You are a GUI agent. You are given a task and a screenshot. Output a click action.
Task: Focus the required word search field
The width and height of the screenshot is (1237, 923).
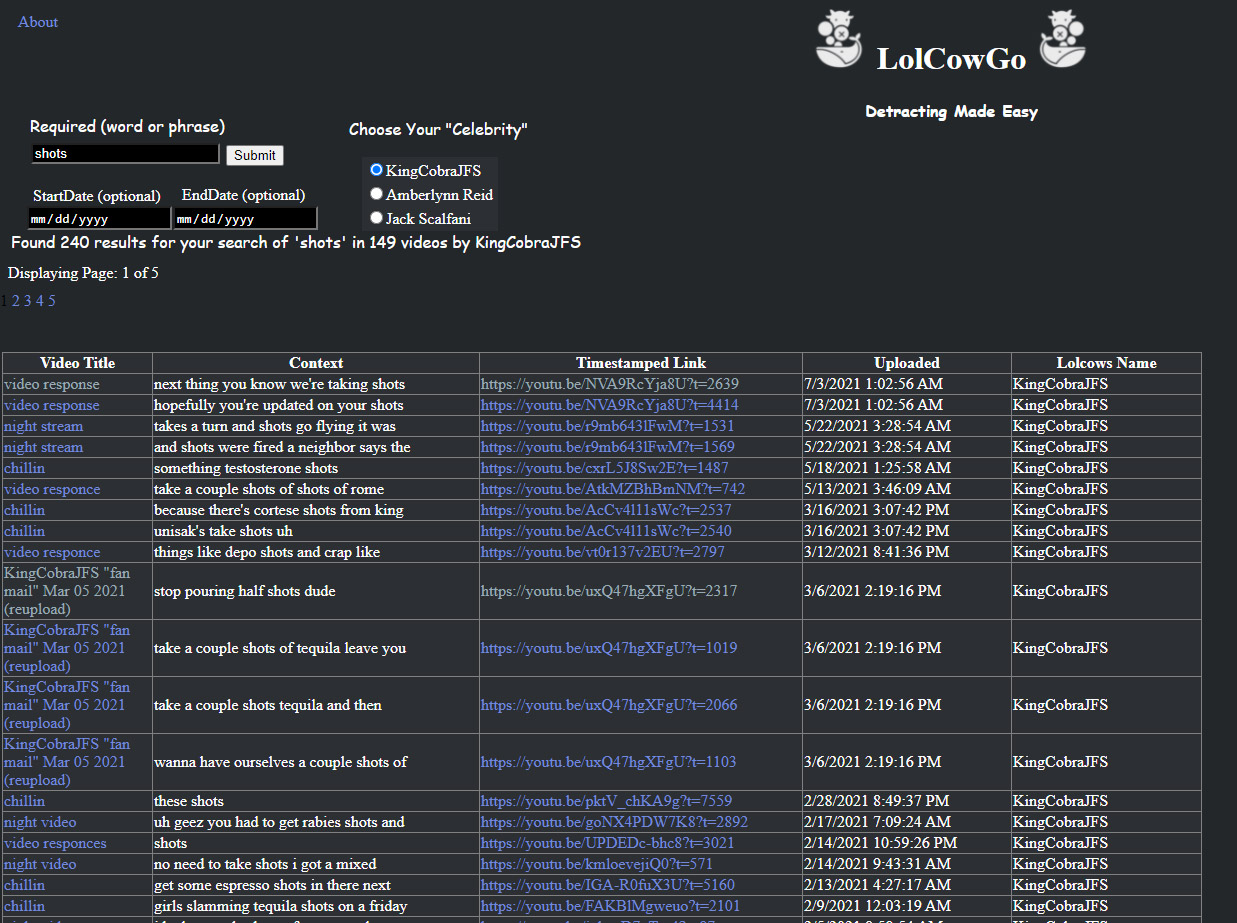tap(125, 154)
